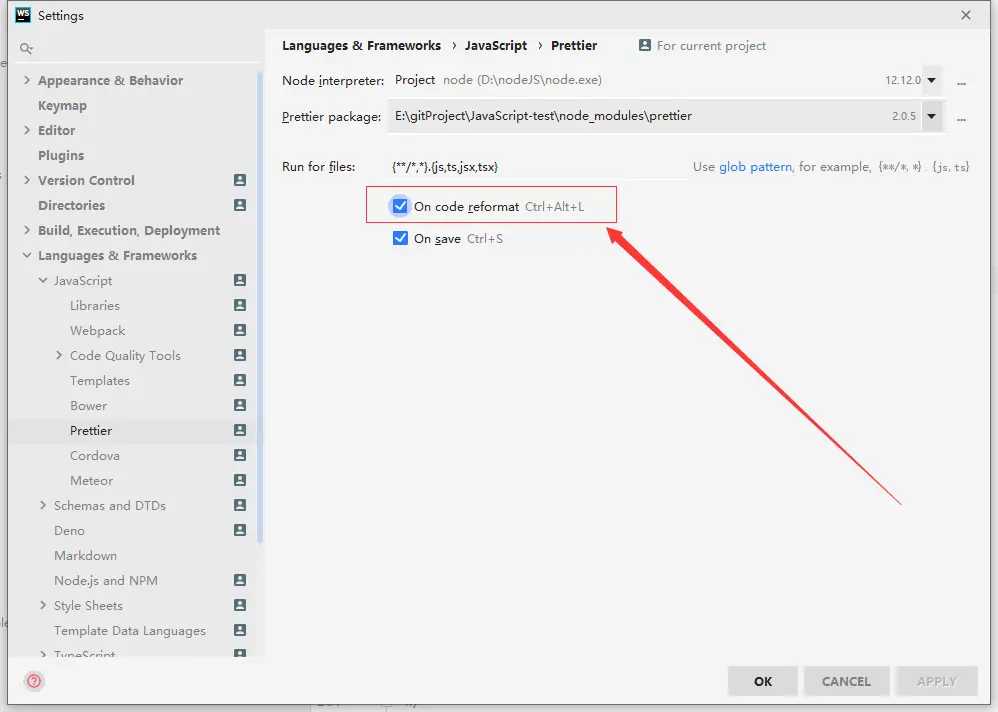The image size is (998, 712).
Task: Expand the Version Control section
Action: (x=27, y=180)
